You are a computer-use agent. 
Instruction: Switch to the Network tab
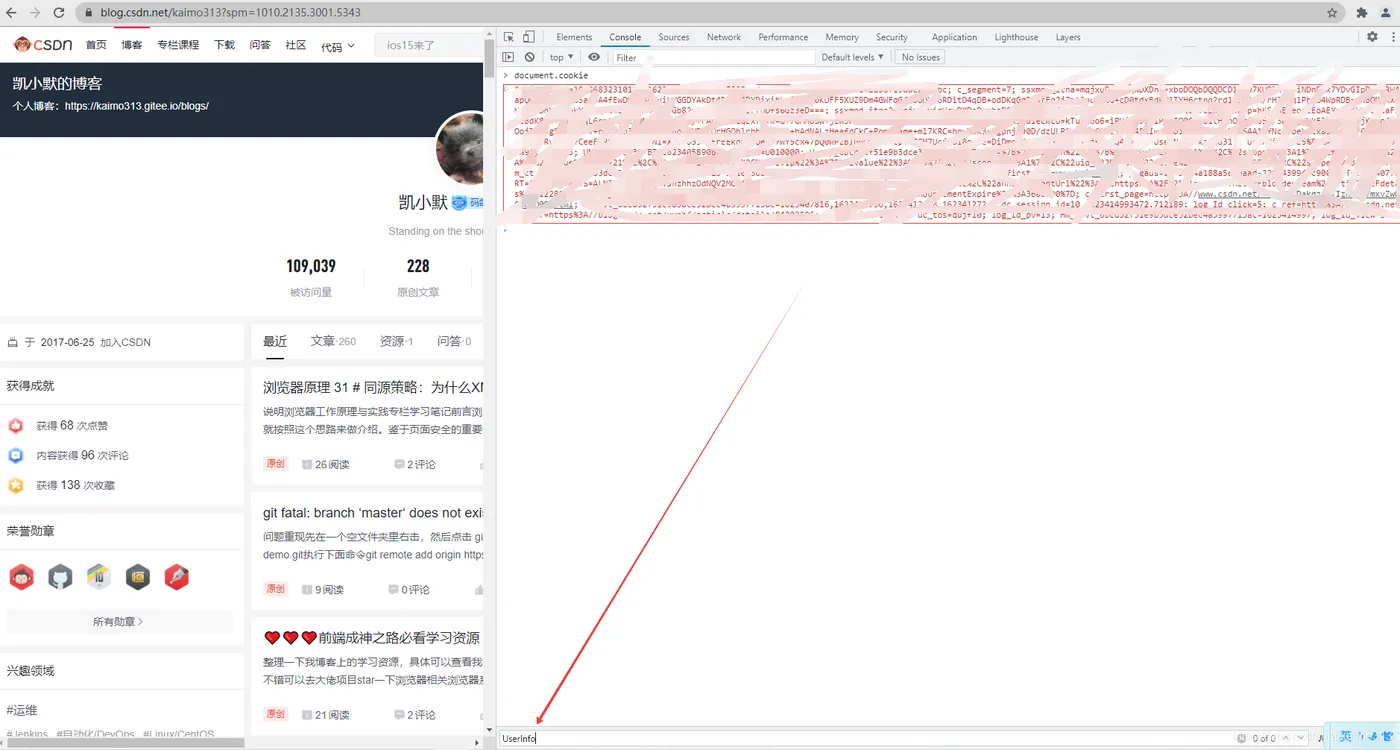[723, 37]
